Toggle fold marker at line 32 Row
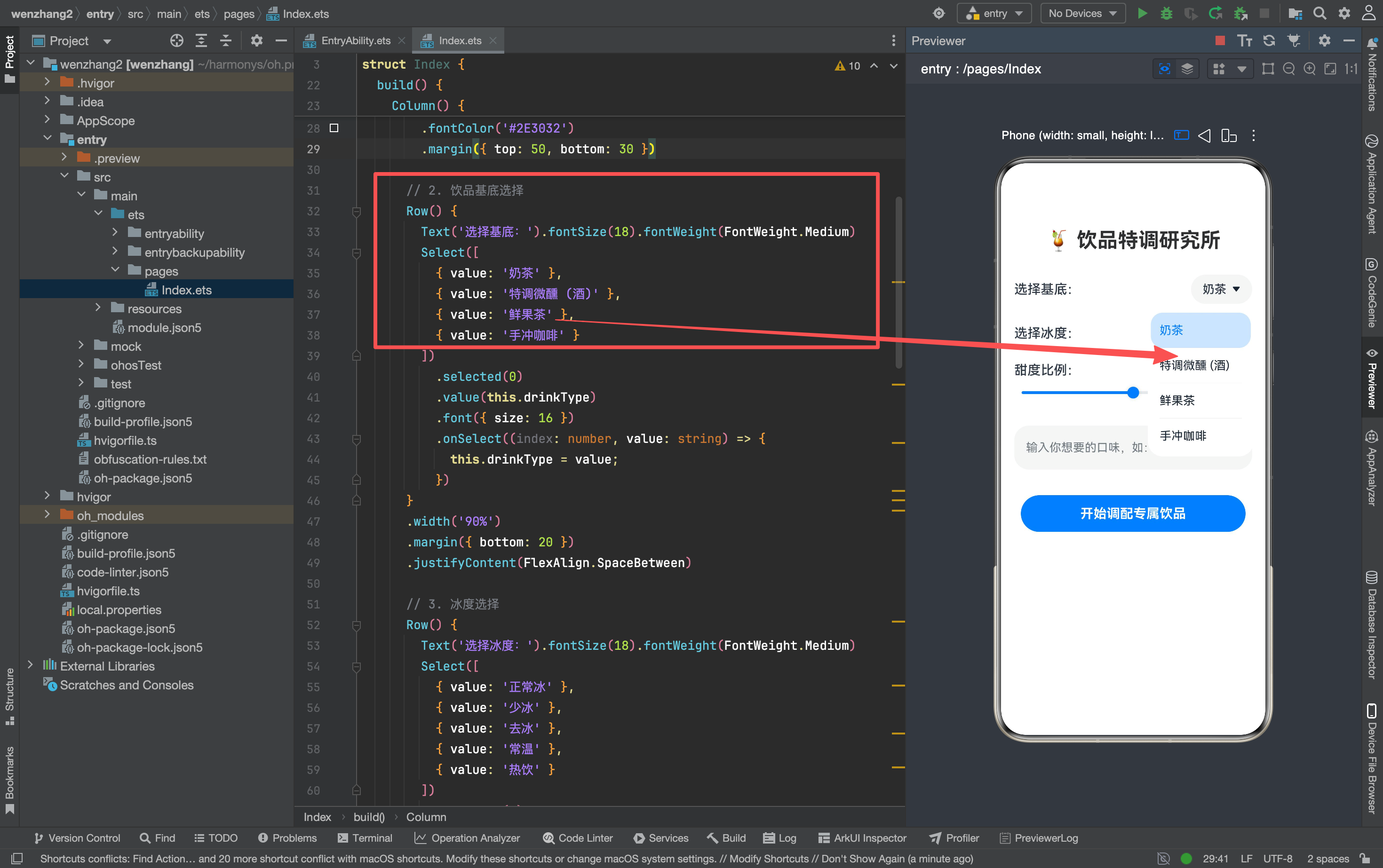The height and width of the screenshot is (868, 1383). point(356,211)
